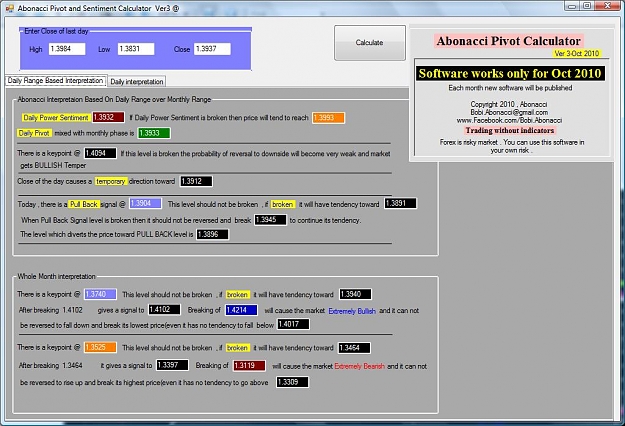Click the tendency value 1.3891

tap(401, 203)
